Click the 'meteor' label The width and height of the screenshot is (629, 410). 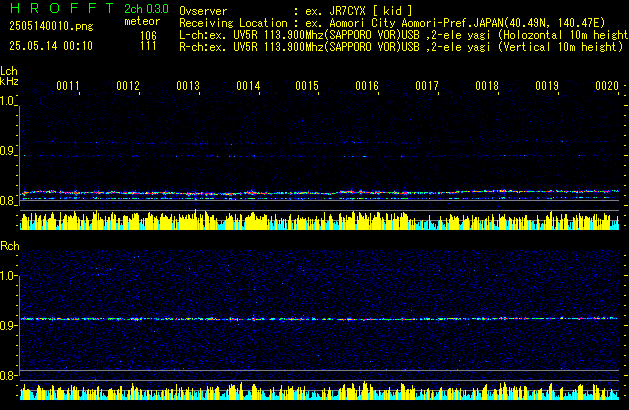pos(142,21)
